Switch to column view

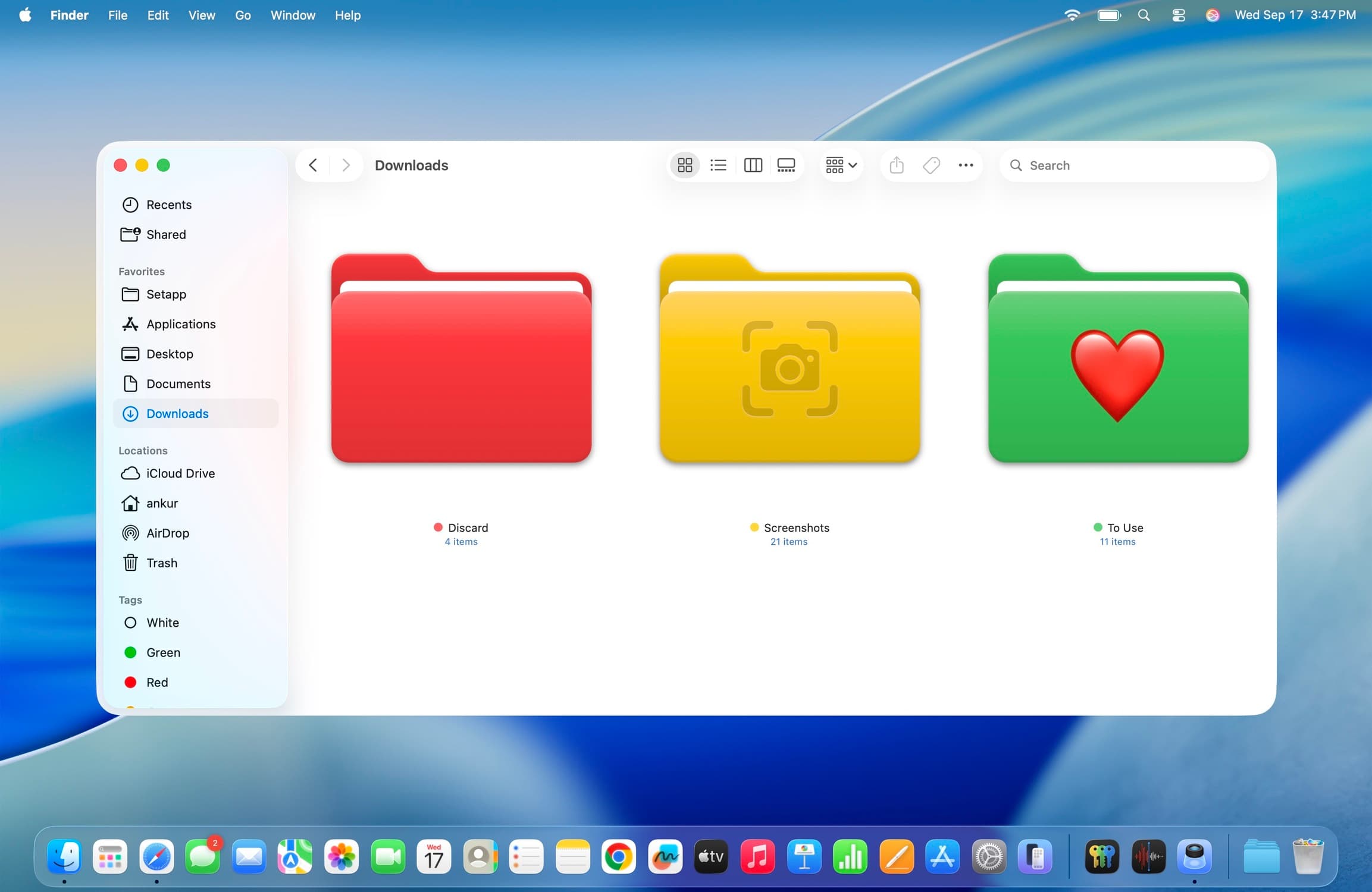(x=752, y=165)
